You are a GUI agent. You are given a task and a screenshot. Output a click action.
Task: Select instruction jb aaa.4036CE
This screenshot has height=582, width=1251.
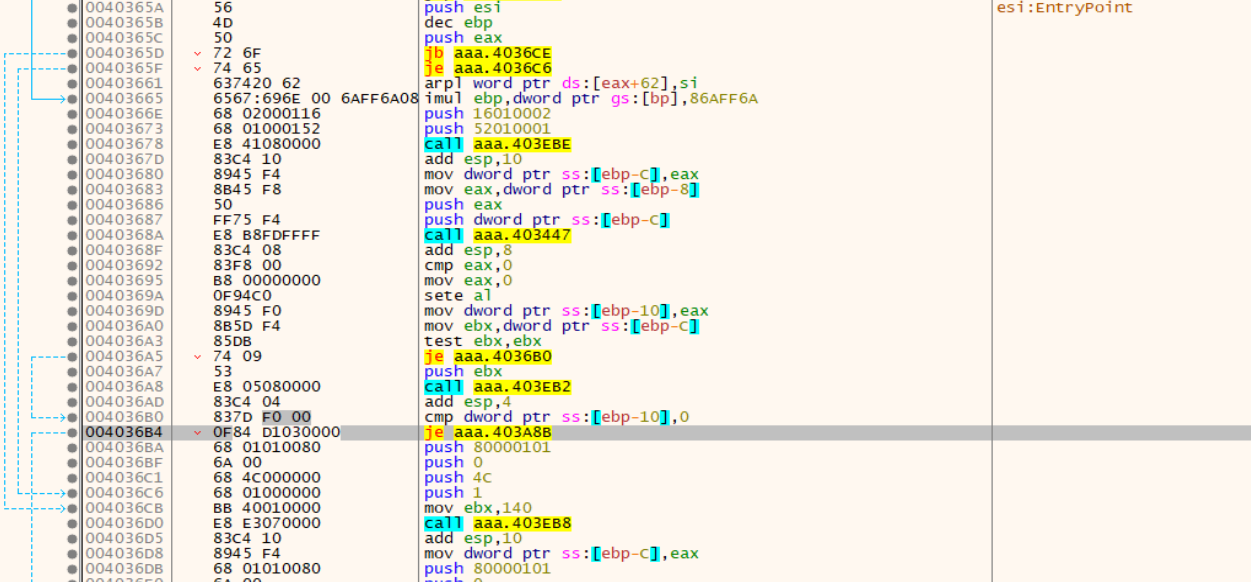[488, 53]
